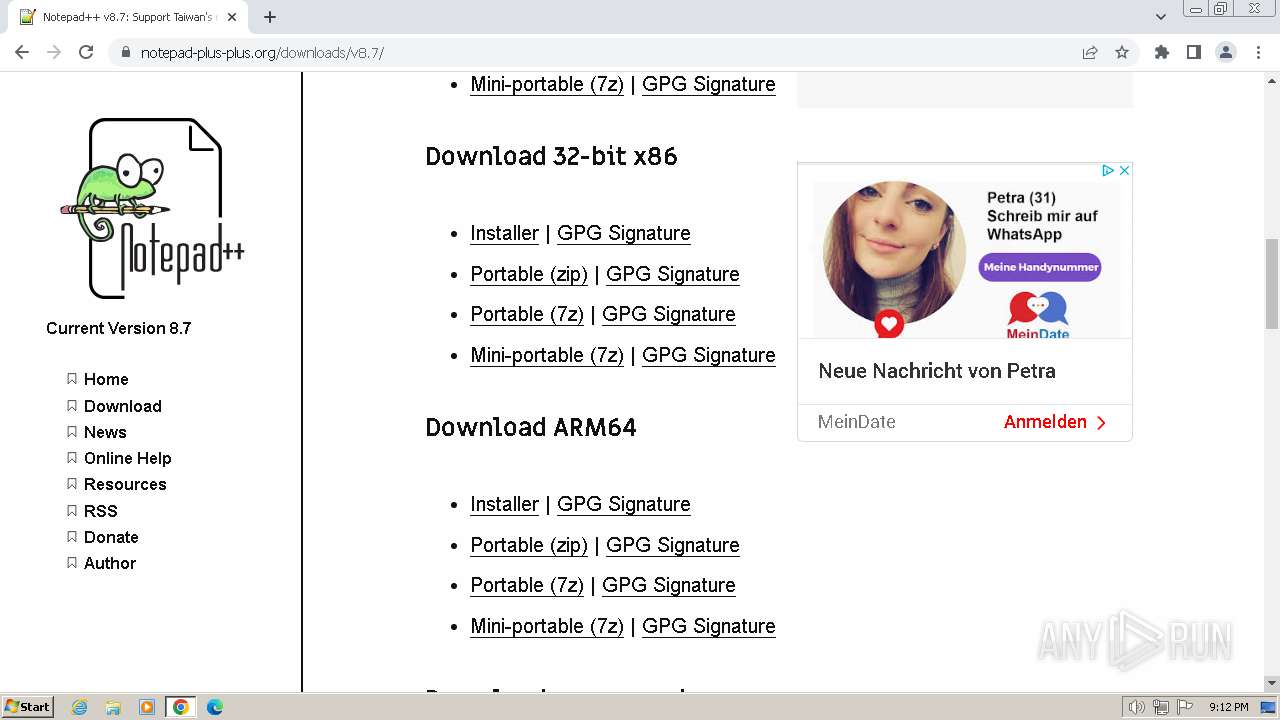Open Microsoft Edge from the taskbar
Viewport: 1280px width, 720px height.
(x=215, y=707)
